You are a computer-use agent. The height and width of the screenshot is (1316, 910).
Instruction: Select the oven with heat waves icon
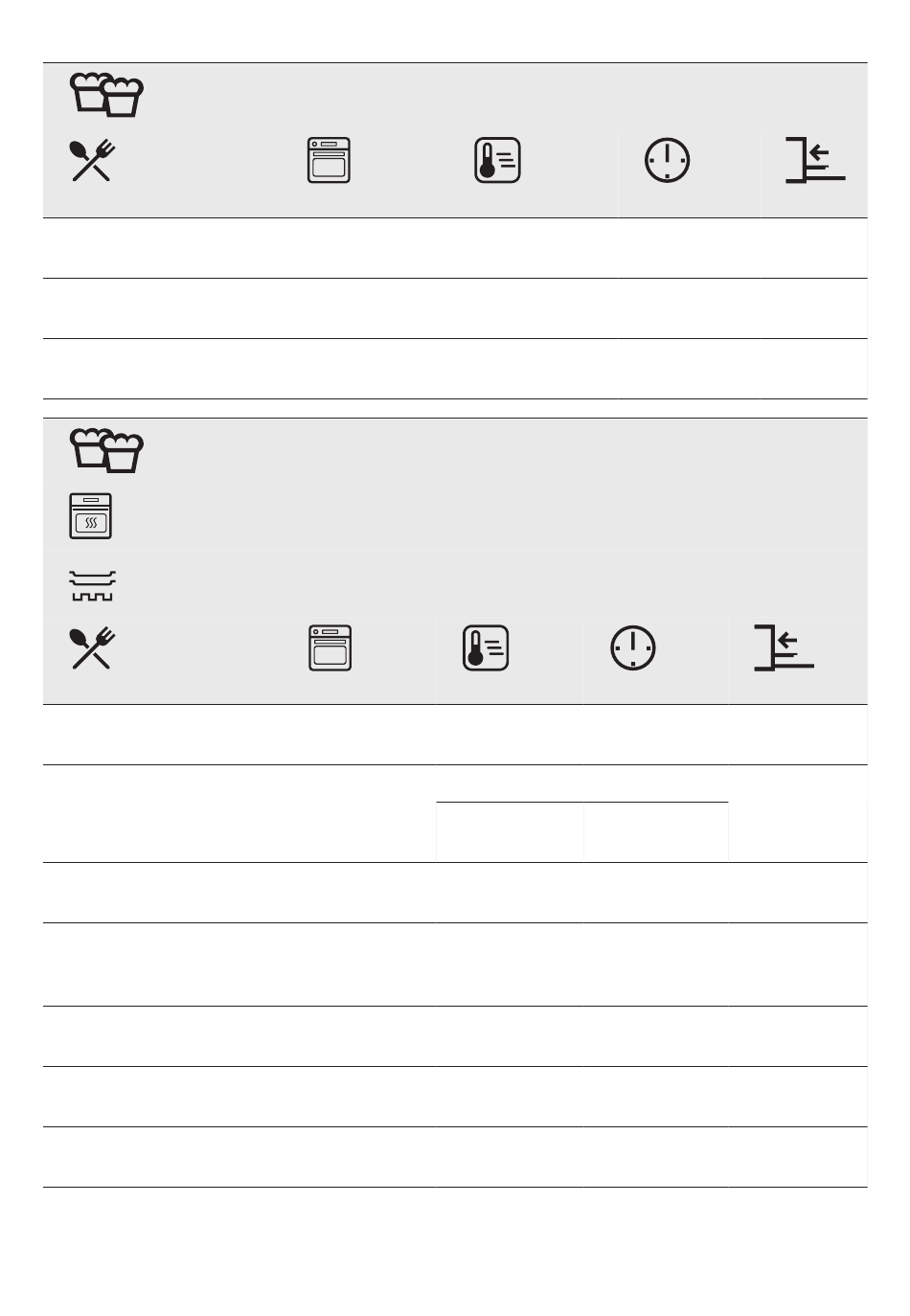pyautogui.click(x=91, y=516)
